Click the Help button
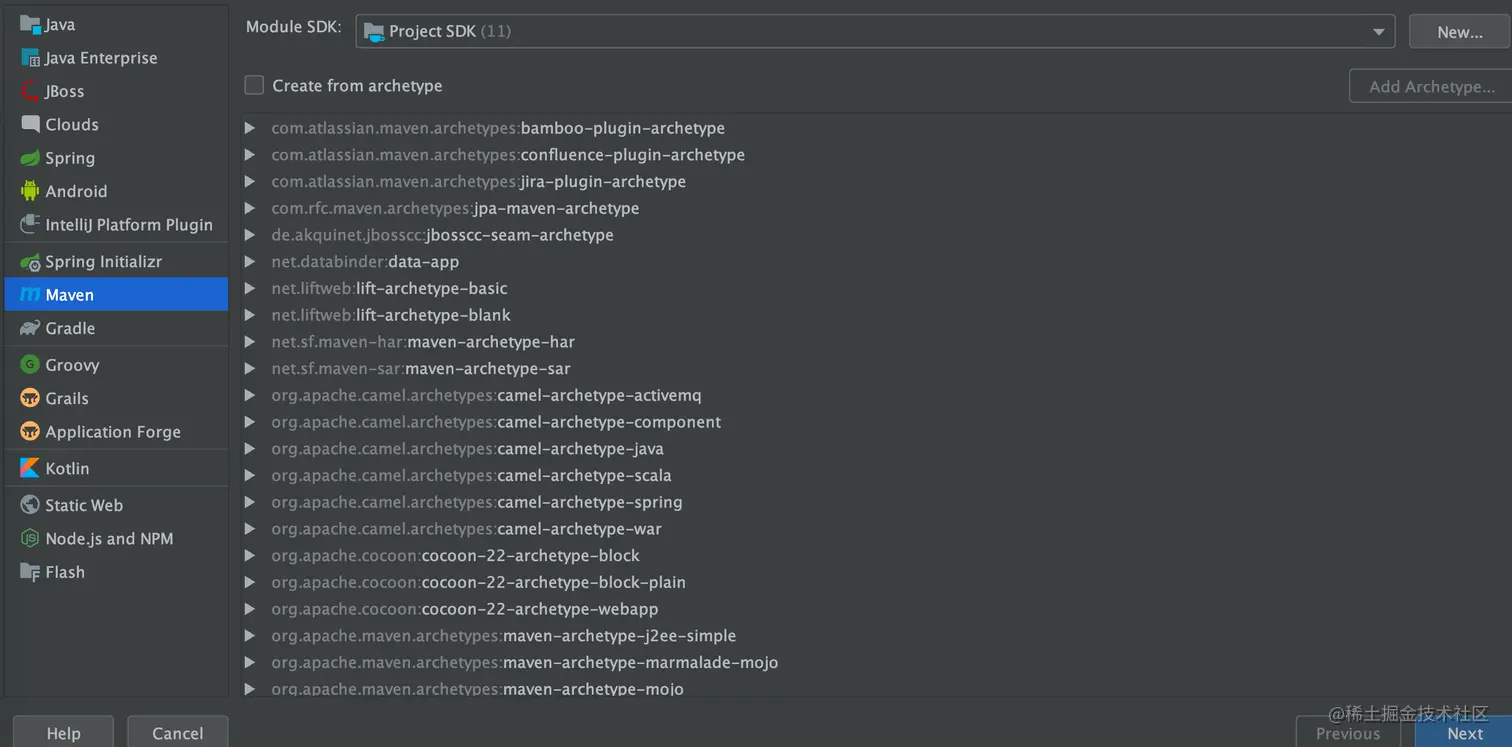Viewport: 1512px width, 747px height. click(x=63, y=733)
